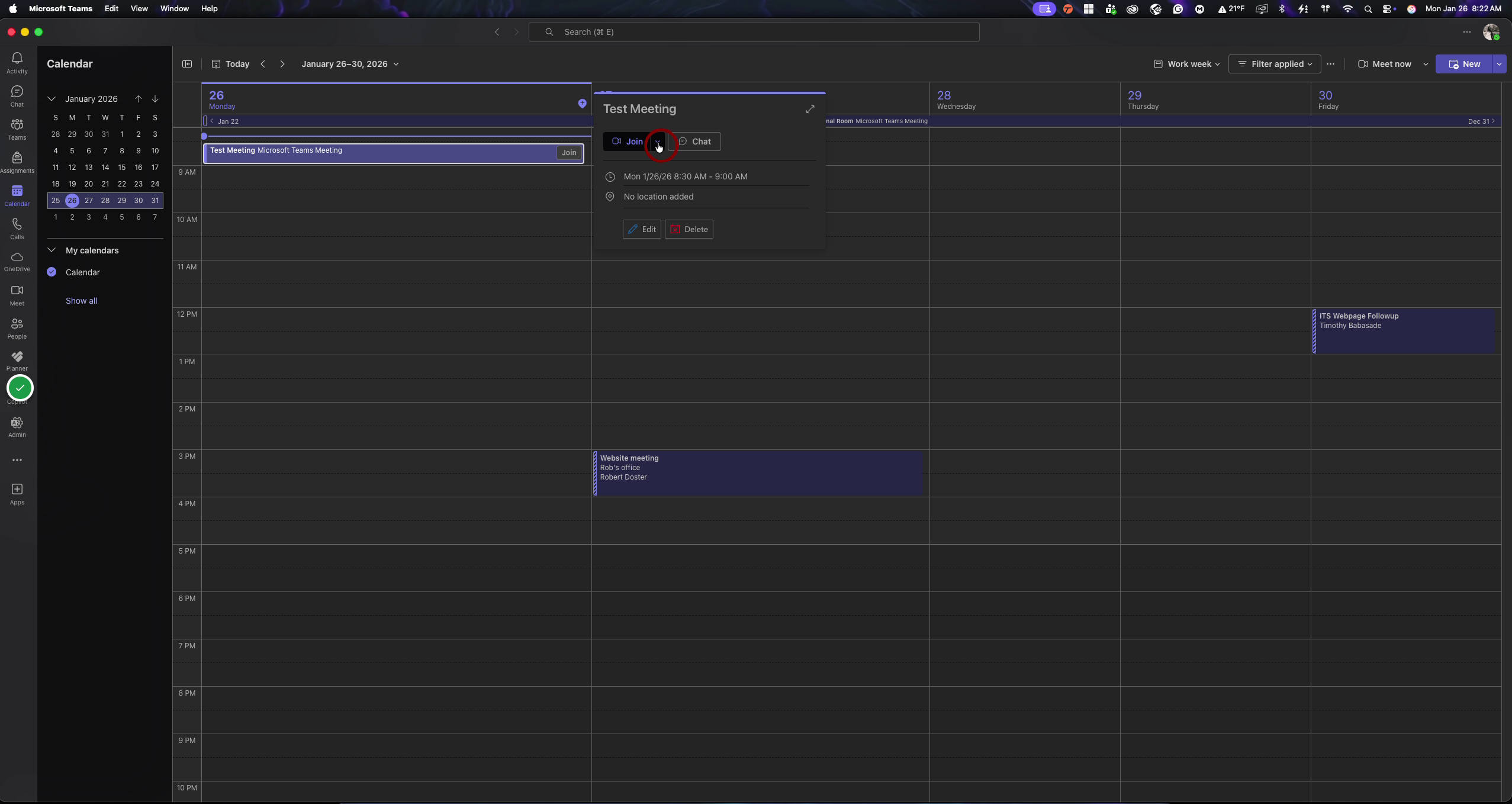Open the Meet now dropdown arrow

1426,64
